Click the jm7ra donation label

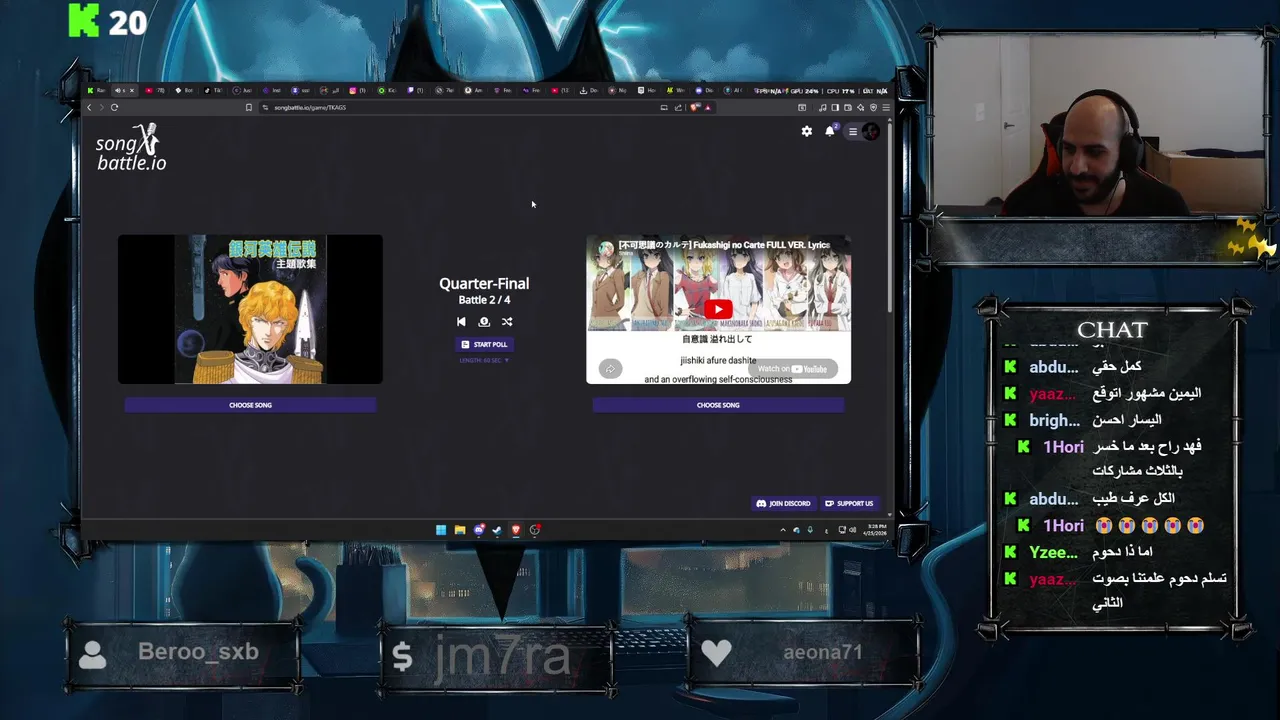click(503, 655)
